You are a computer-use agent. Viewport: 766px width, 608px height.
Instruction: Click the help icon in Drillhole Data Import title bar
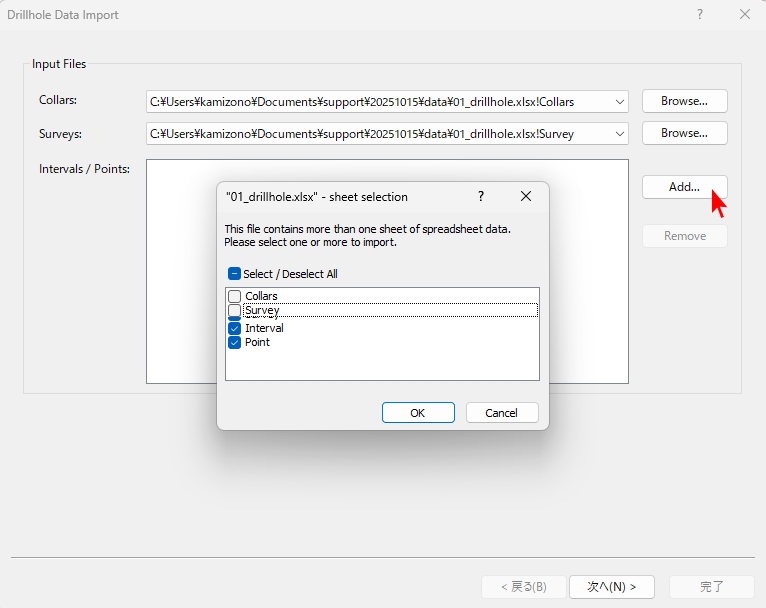(x=699, y=14)
